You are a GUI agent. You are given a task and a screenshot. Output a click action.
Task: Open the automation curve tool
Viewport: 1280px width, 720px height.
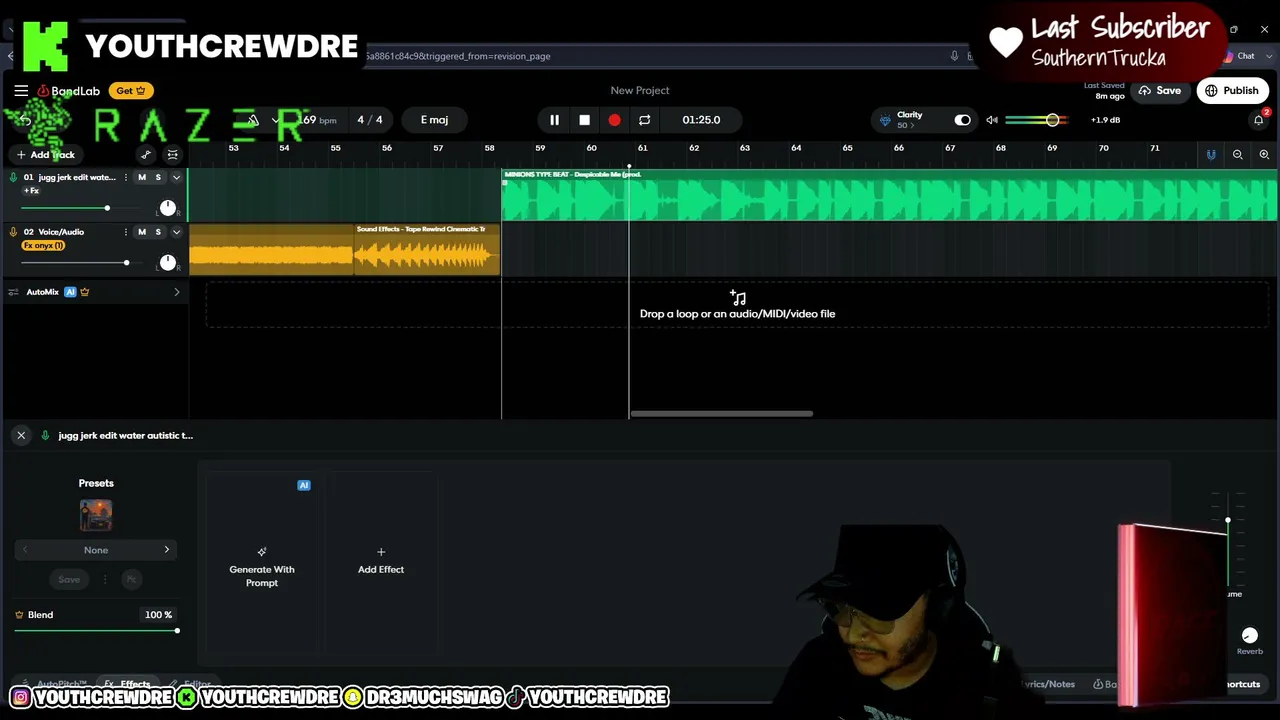[x=146, y=155]
